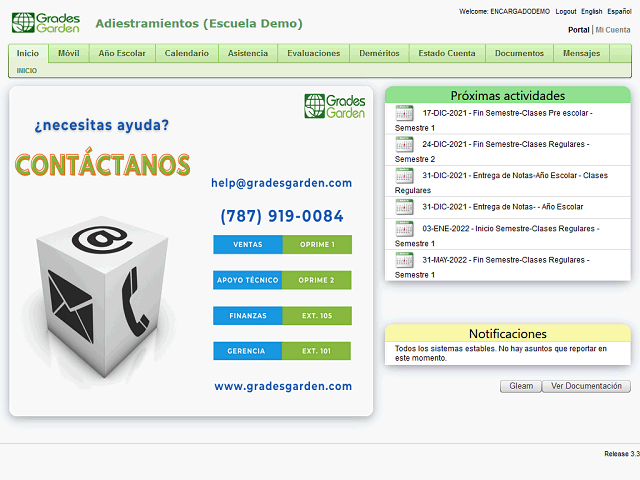
Task: Click the Adiestramientos (Escuela Demo) title
Action: [199, 24]
